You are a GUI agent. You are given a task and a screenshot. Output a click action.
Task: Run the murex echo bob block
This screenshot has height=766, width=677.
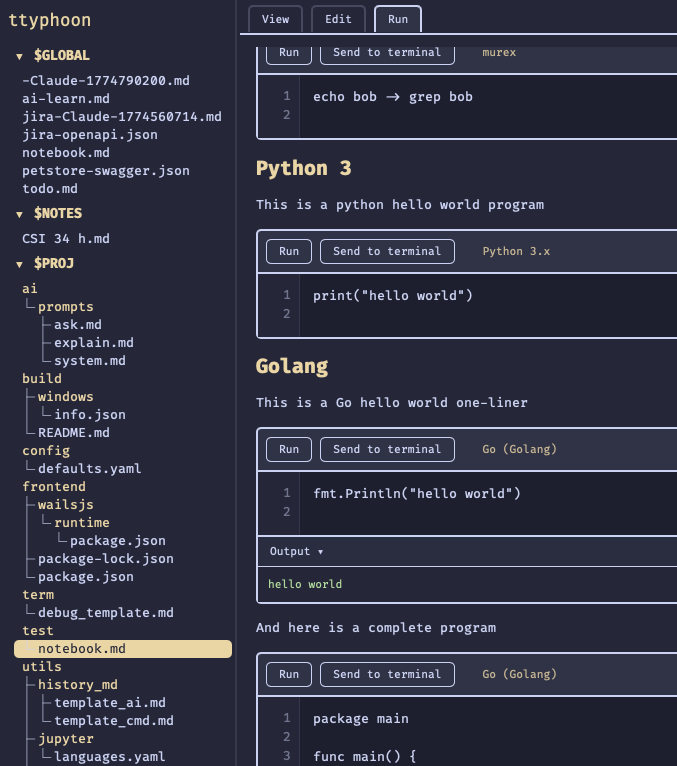[289, 54]
